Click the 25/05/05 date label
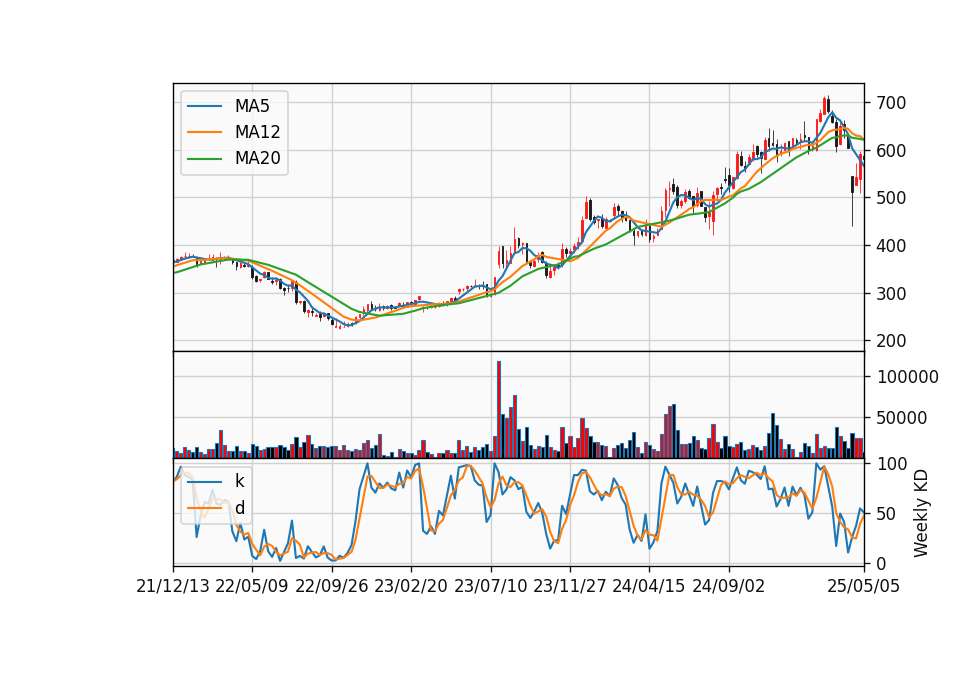The image size is (960, 690). click(x=864, y=587)
